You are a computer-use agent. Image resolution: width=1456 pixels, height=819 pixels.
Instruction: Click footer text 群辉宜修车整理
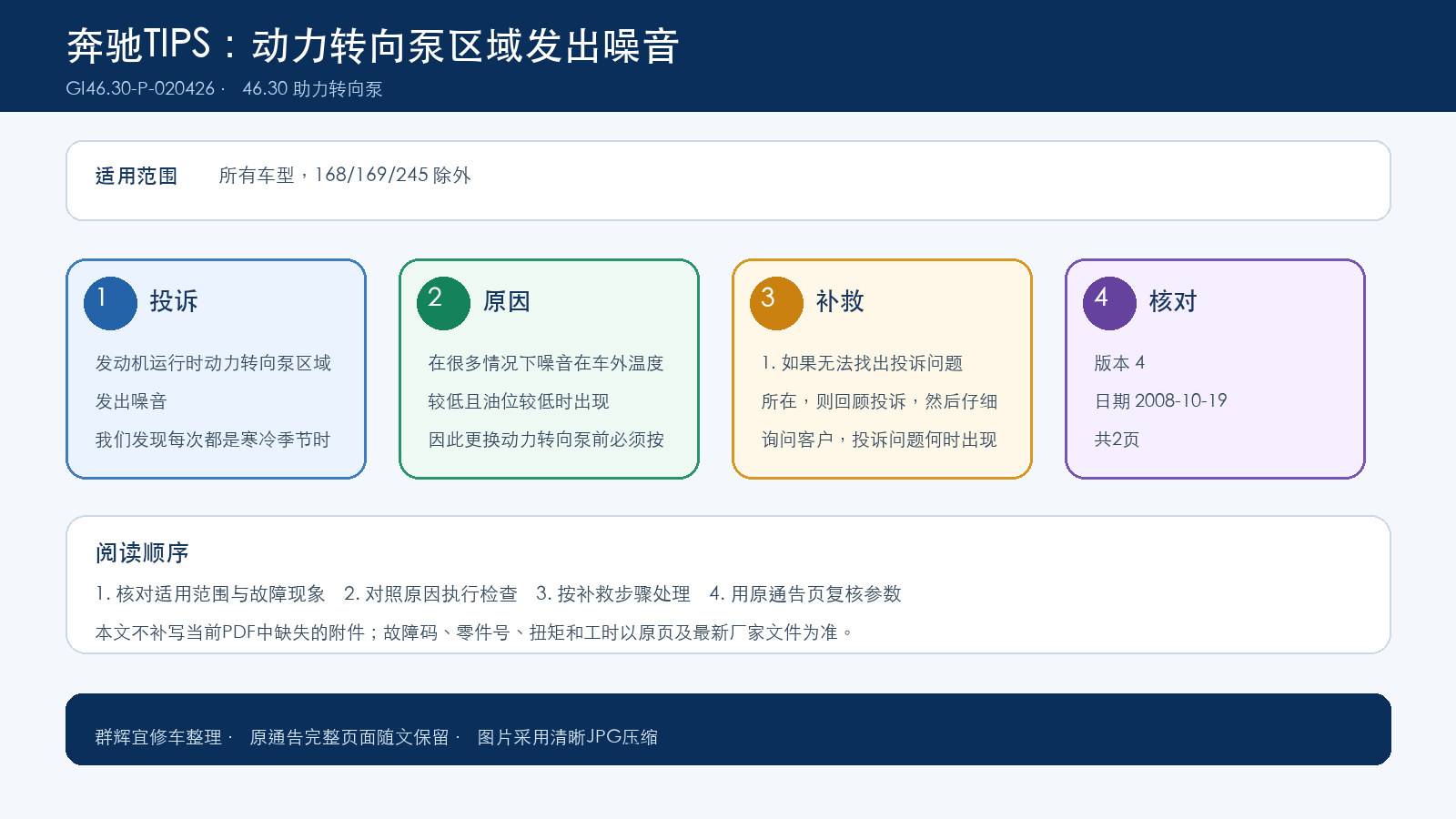(159, 737)
